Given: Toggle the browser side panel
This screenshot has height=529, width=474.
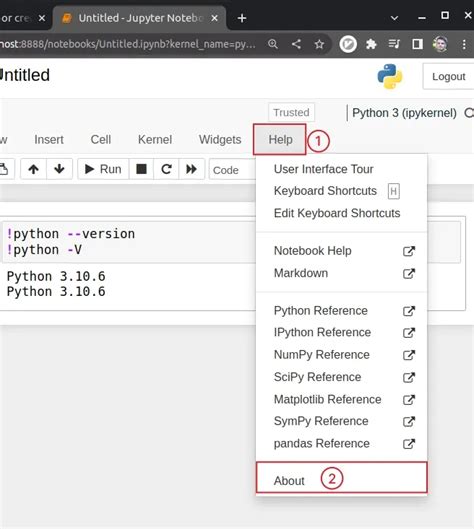Looking at the screenshot, I should (x=417, y=44).
